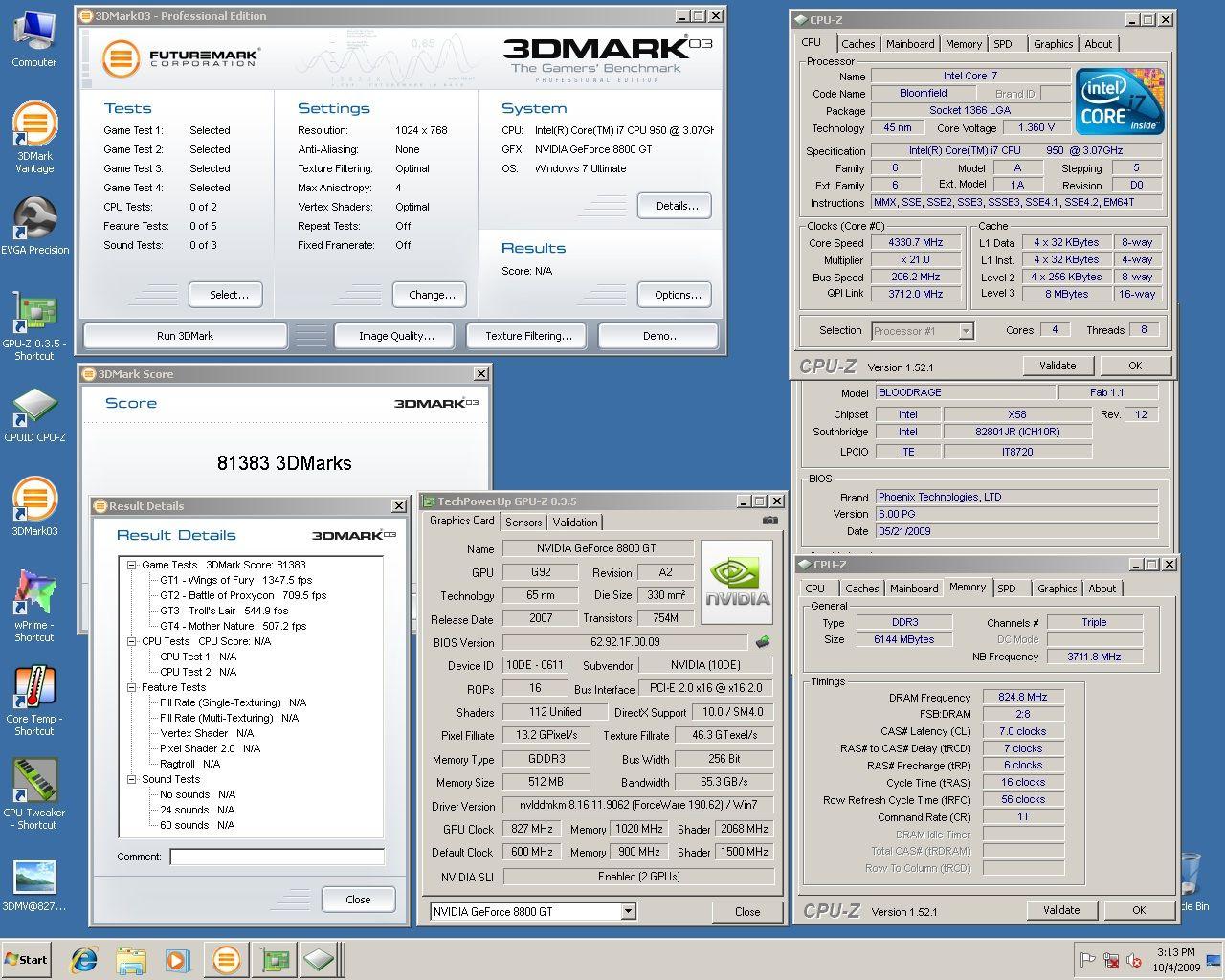Click the Windows Start button
The image size is (1225, 980).
point(27,959)
